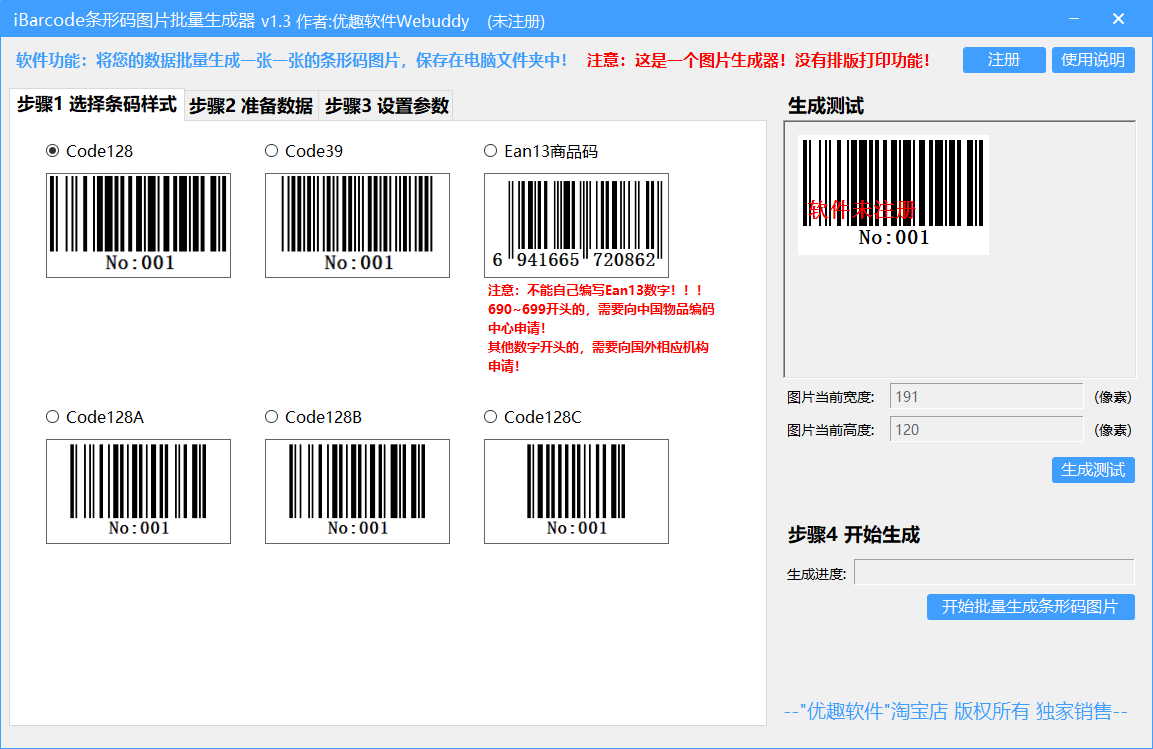Screen dimensions: 1153x749
Task: Click the Code128B sample barcode image
Action: [x=357, y=492]
